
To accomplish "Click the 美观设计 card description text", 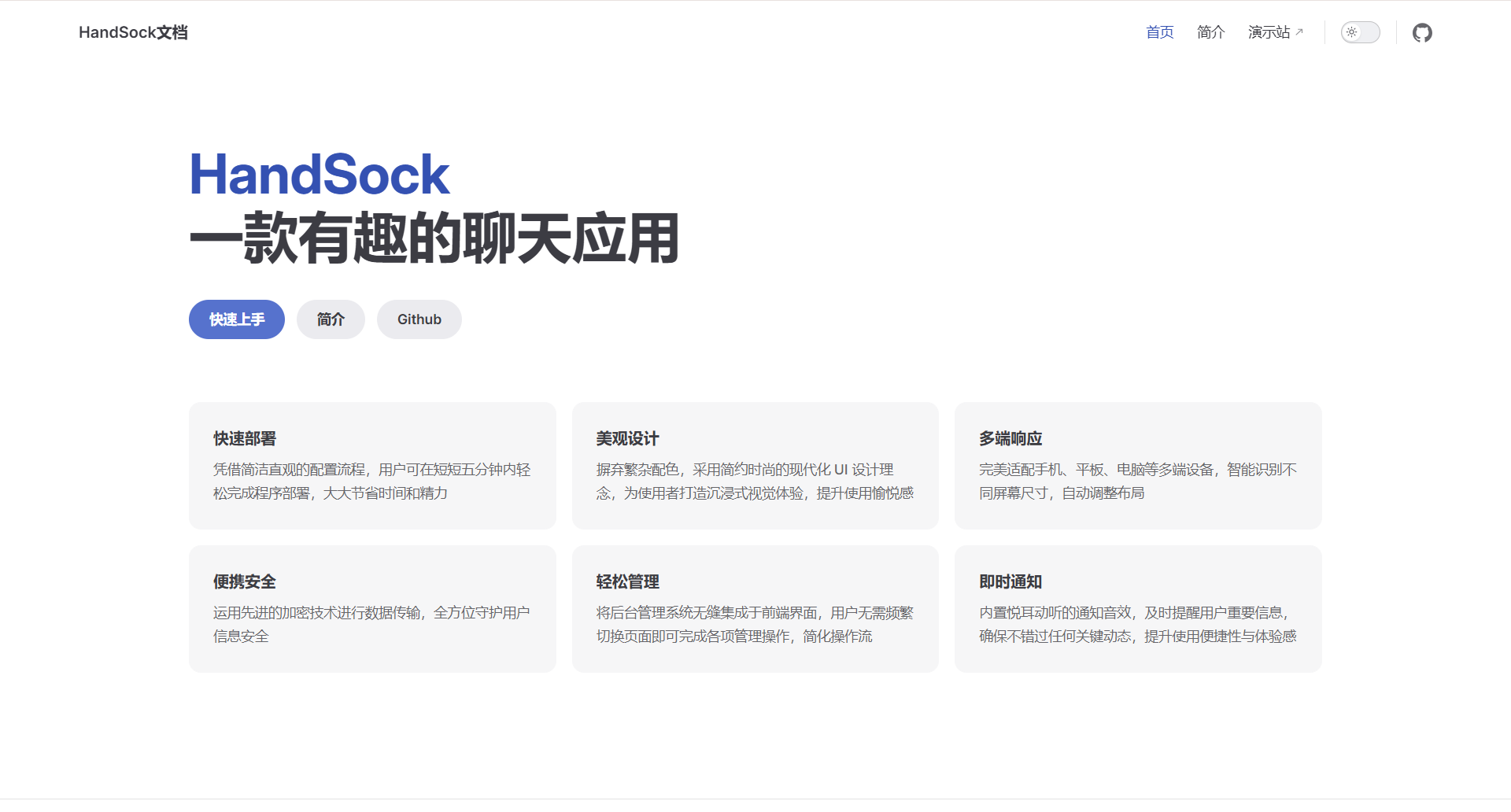I will point(755,482).
